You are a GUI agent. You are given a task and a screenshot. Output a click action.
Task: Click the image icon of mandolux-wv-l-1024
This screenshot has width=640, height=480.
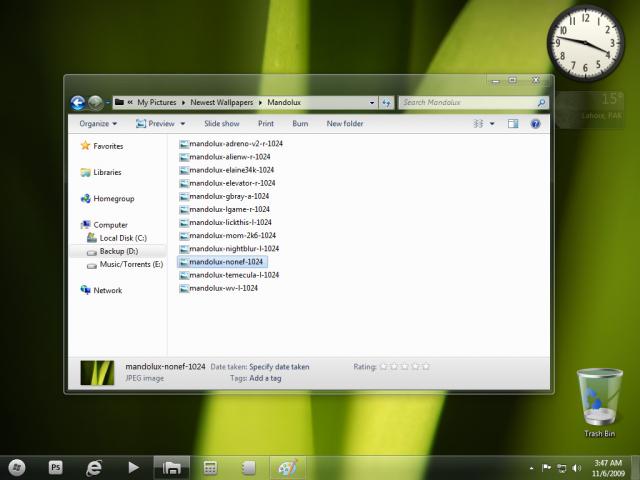(x=184, y=288)
